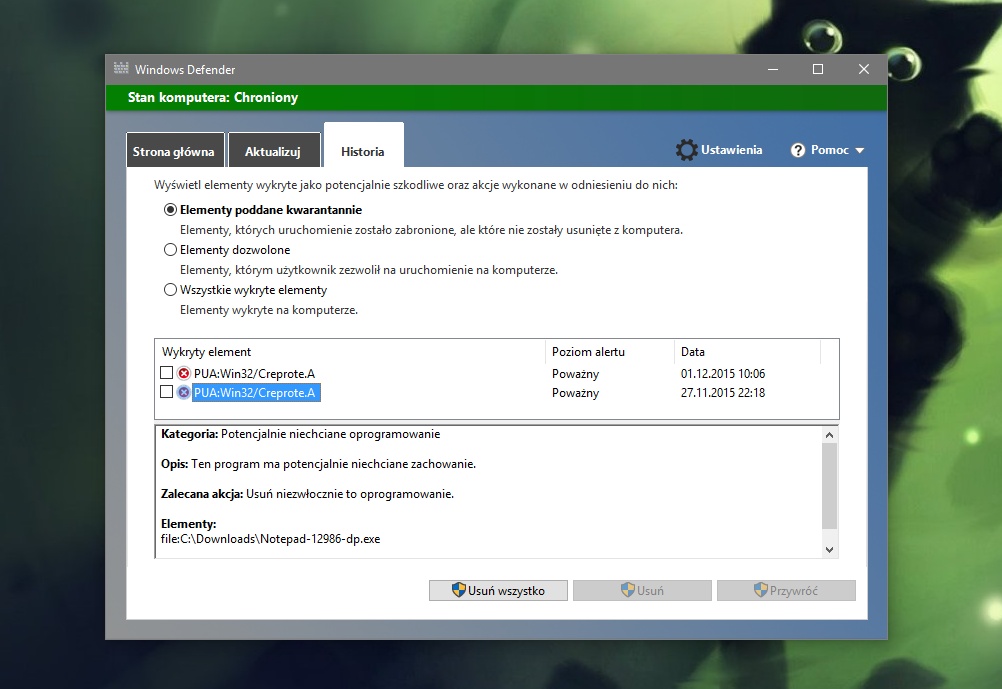Click the Windows Defender title bar icon
The height and width of the screenshot is (689, 1002).
121,68
